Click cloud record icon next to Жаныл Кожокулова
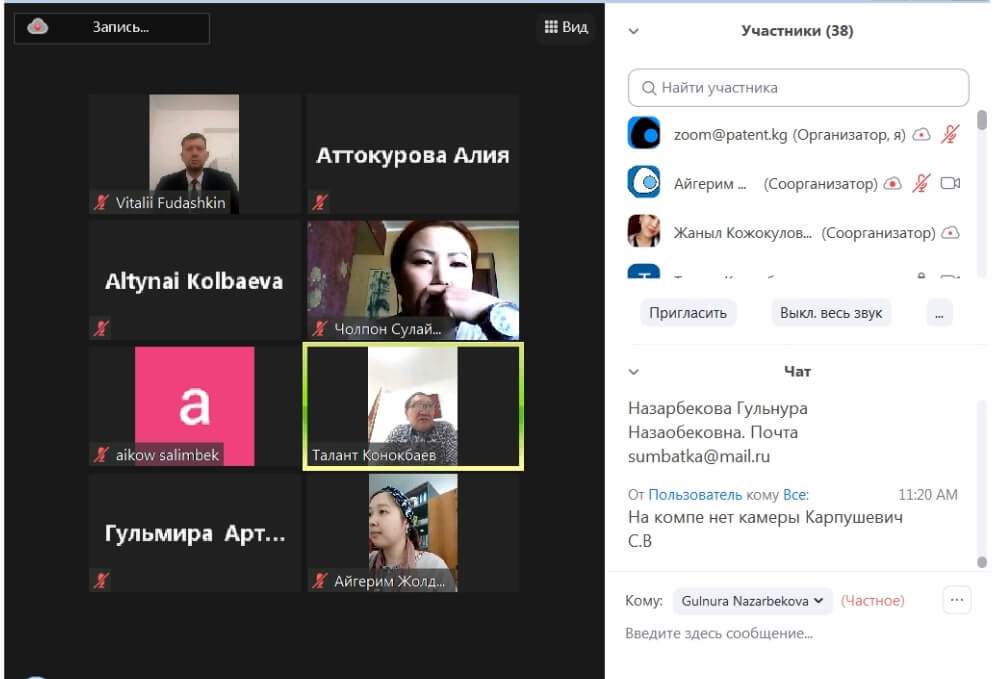Viewport: 998px width, 679px height. [x=950, y=232]
